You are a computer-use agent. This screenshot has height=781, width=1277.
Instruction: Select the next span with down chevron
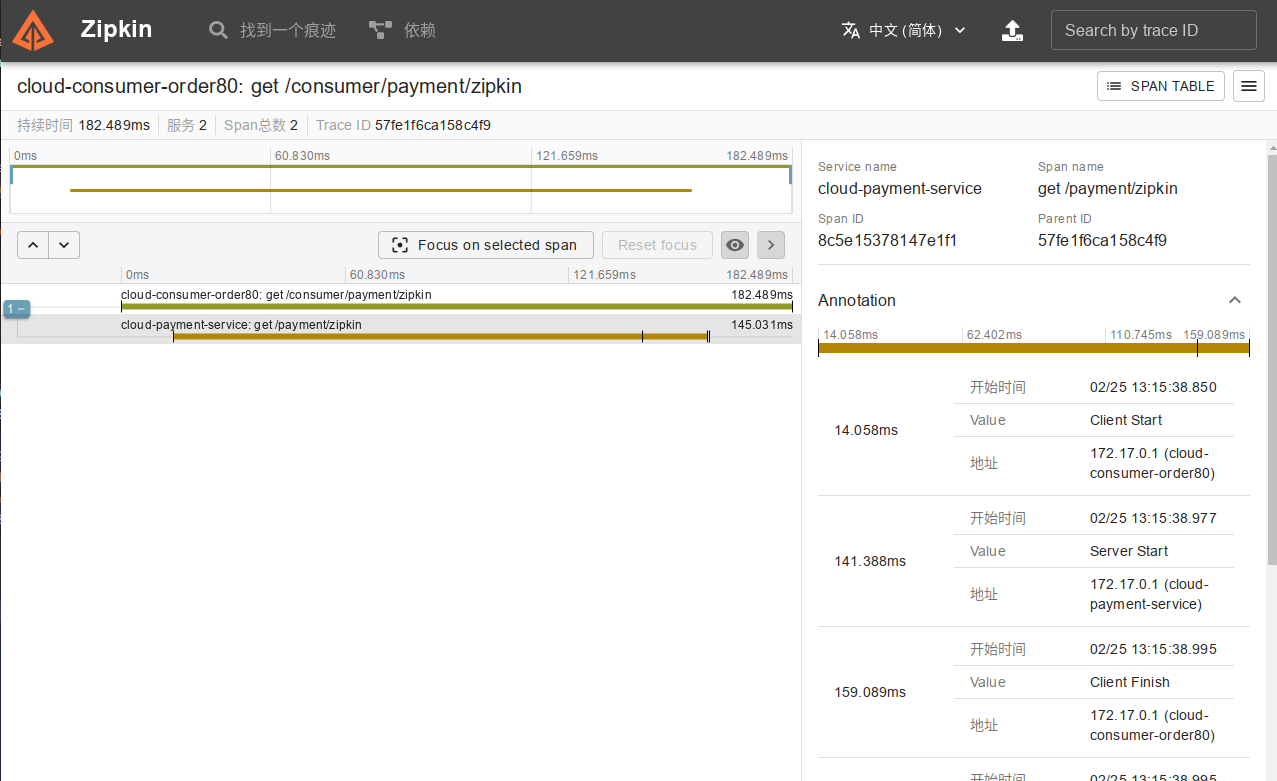coord(64,245)
